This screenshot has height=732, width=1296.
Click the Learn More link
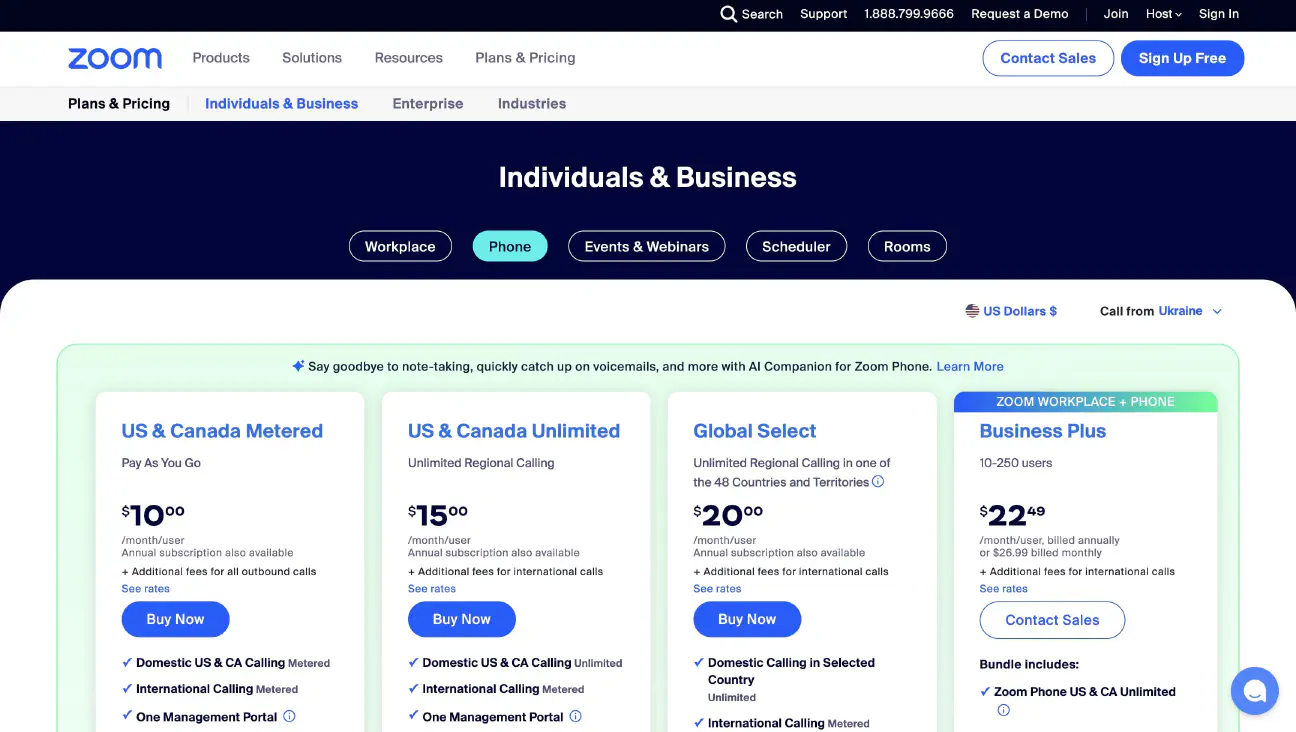[x=970, y=366]
